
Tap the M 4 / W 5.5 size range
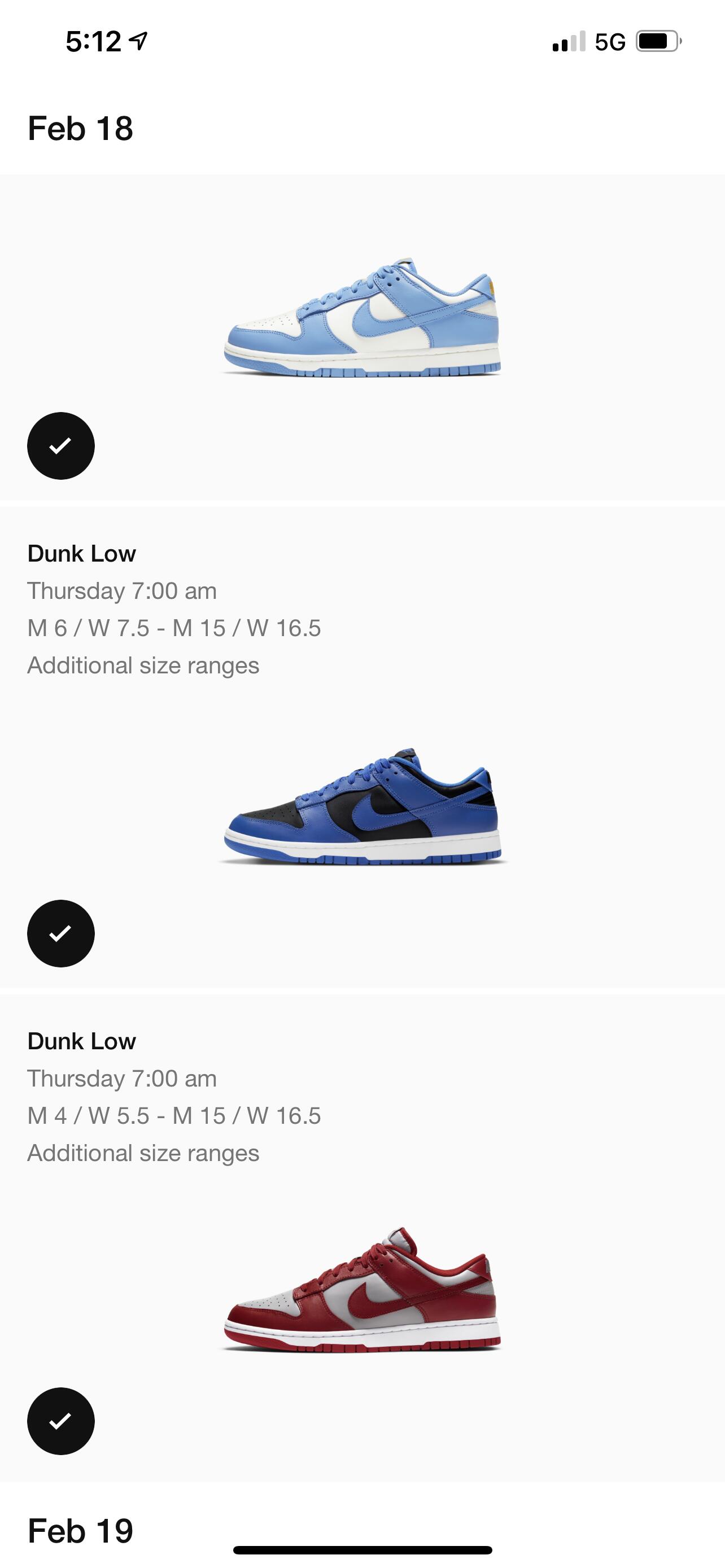coord(173,1116)
